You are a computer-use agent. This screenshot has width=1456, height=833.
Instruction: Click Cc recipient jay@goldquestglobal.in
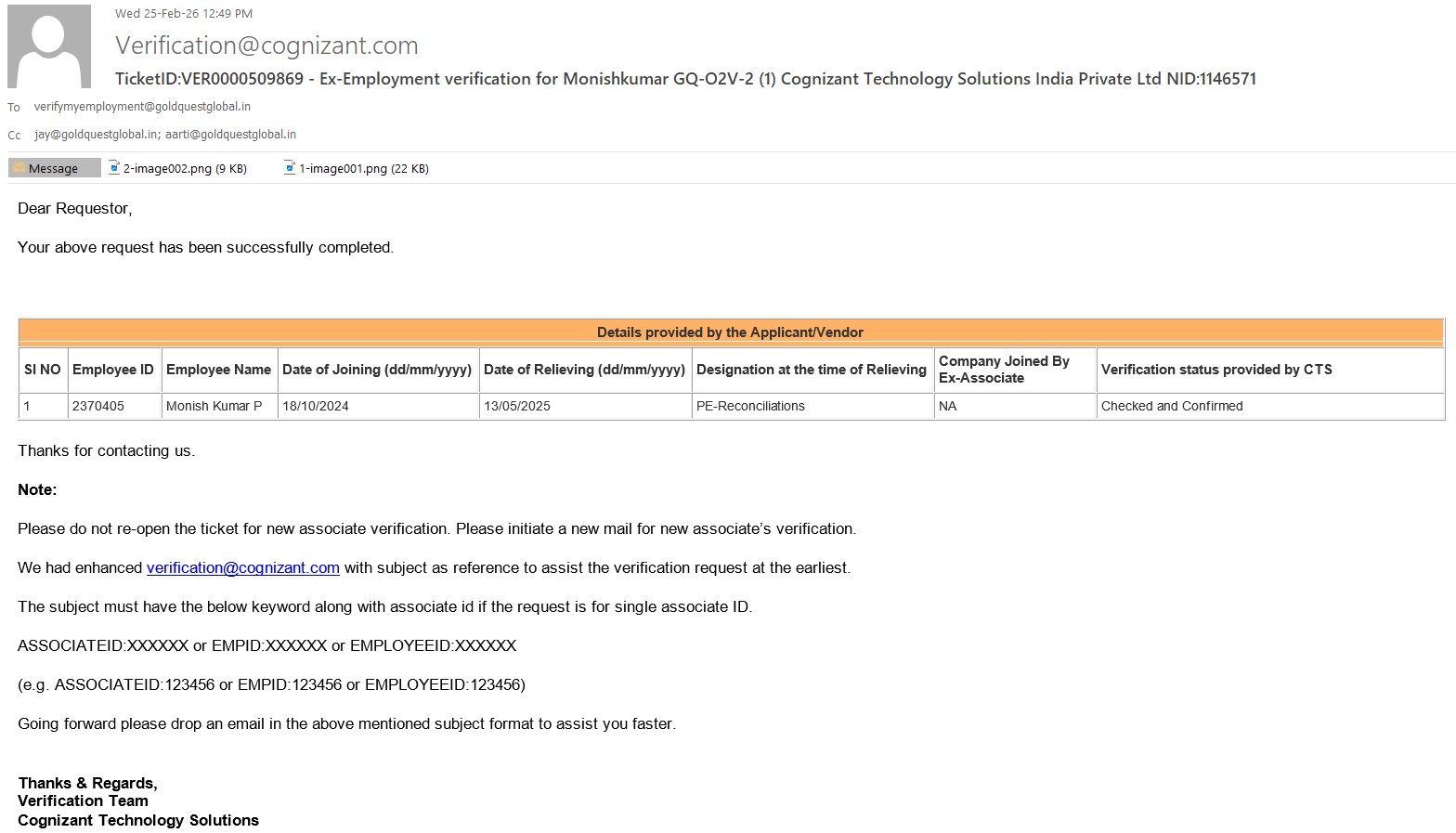click(97, 135)
